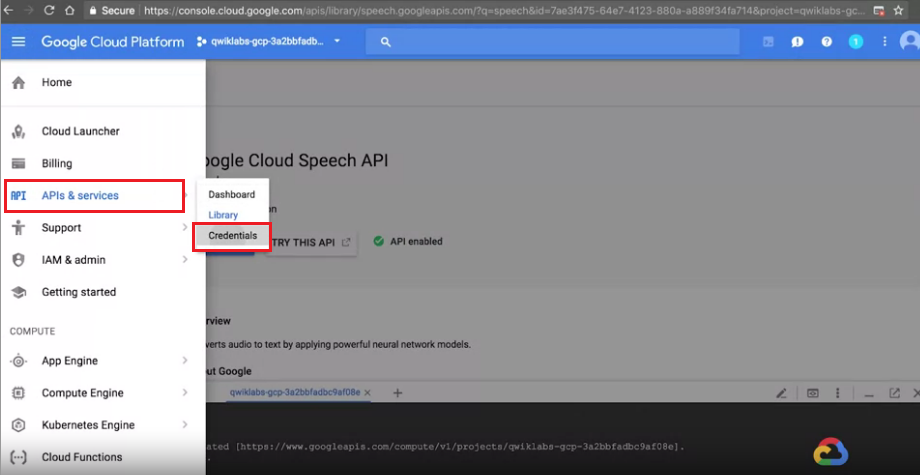Select Credentials in the APIs submenu
The width and height of the screenshot is (920, 475).
pos(232,236)
